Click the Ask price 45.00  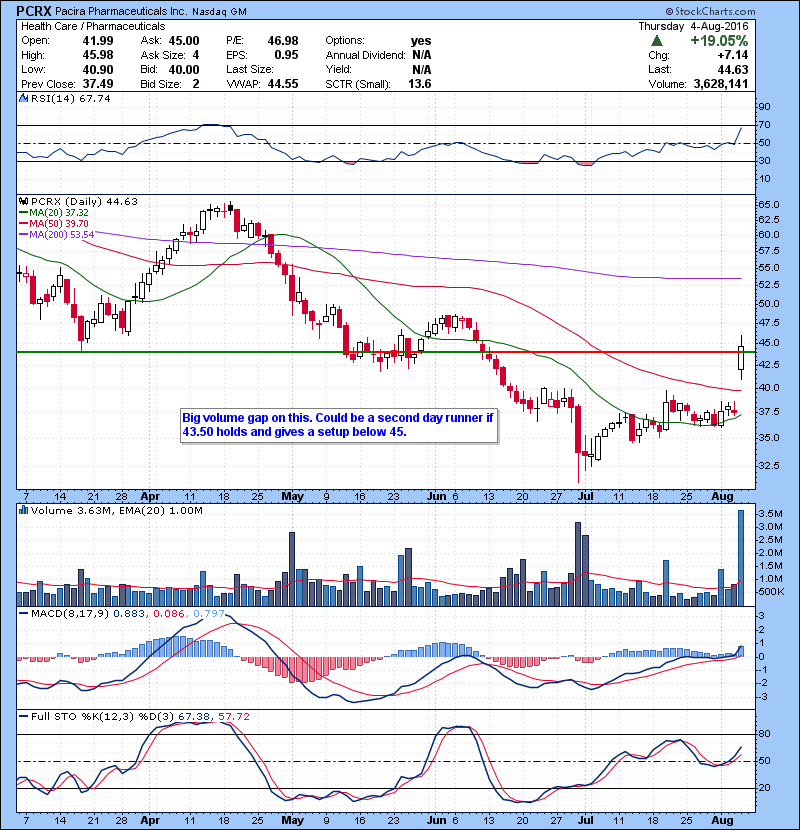(184, 41)
